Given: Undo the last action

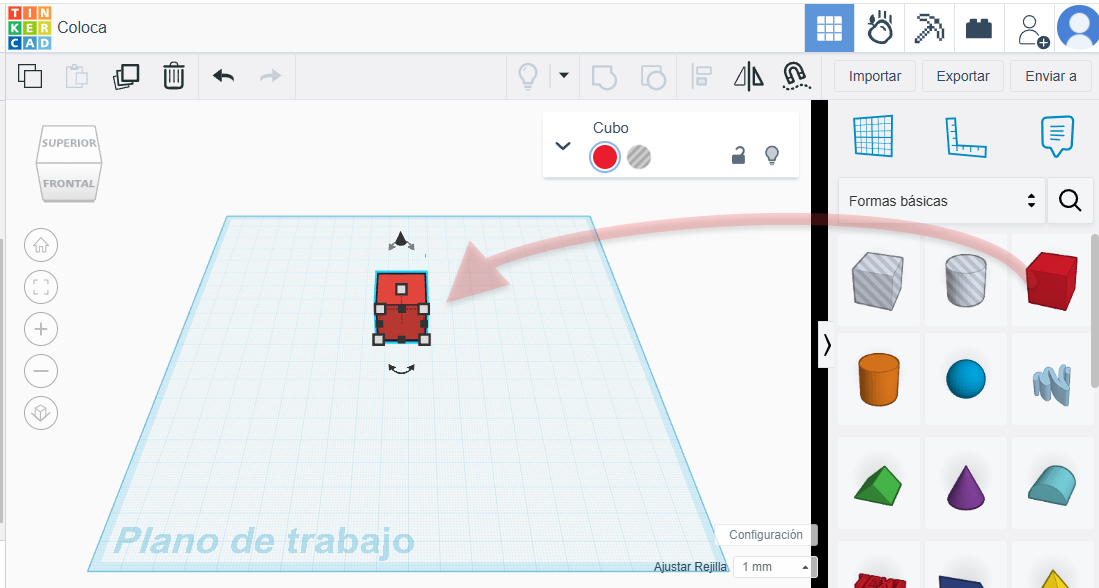Looking at the screenshot, I should (x=223, y=76).
